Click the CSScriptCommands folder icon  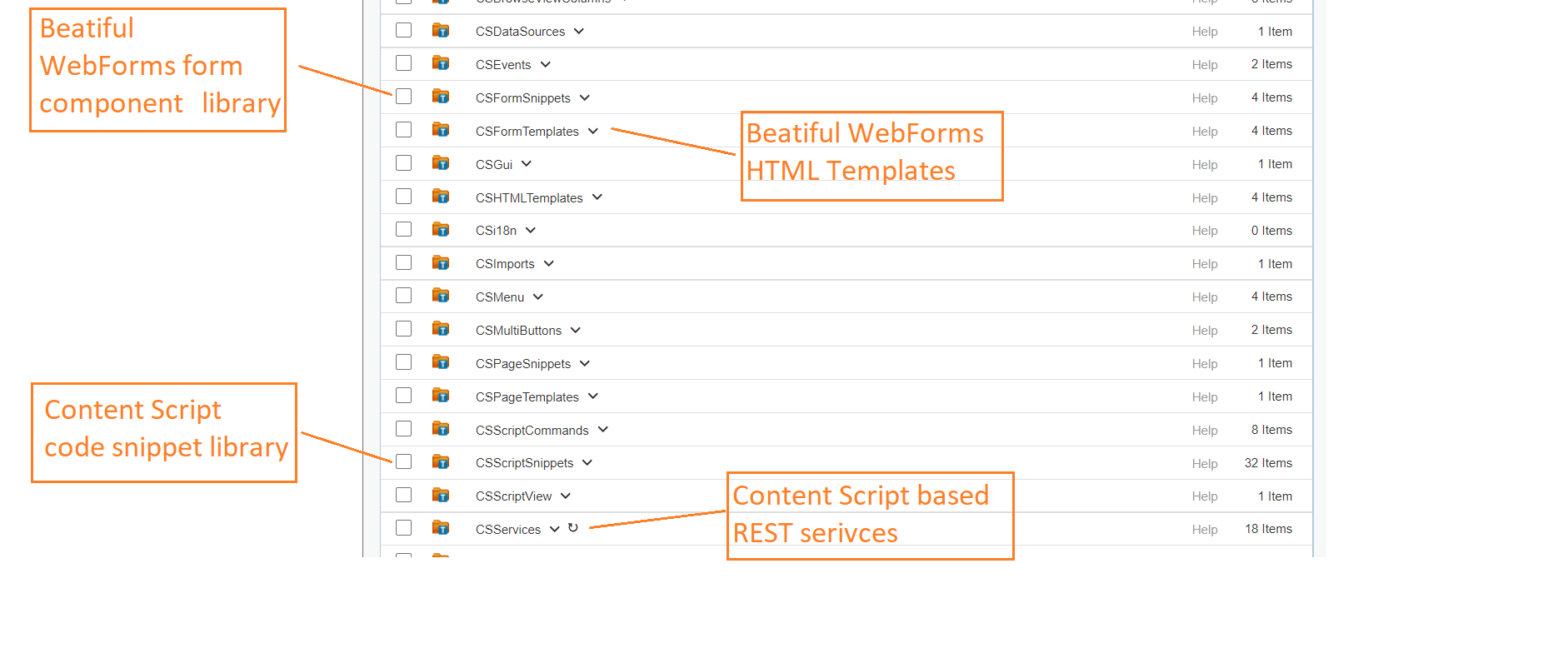pyautogui.click(x=441, y=430)
